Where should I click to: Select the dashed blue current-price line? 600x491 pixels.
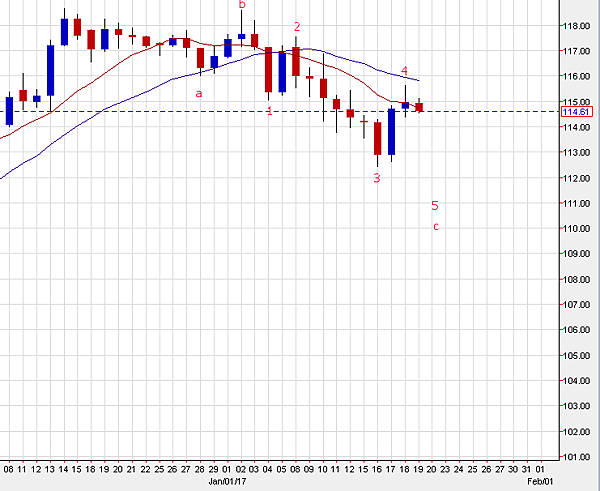point(279,112)
